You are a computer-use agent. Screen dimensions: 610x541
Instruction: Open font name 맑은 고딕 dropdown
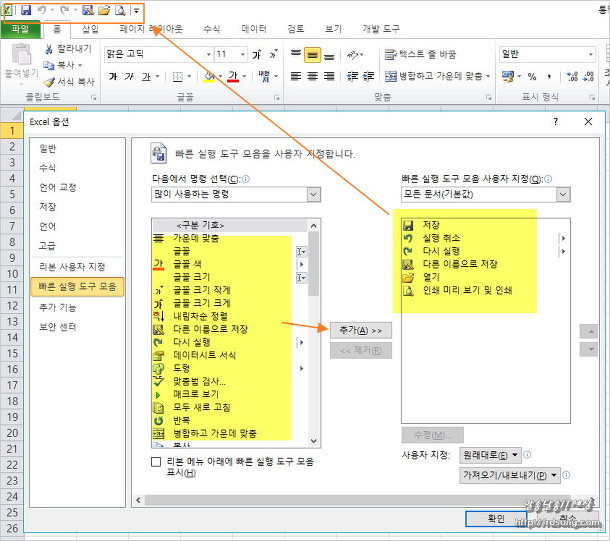tap(209, 54)
